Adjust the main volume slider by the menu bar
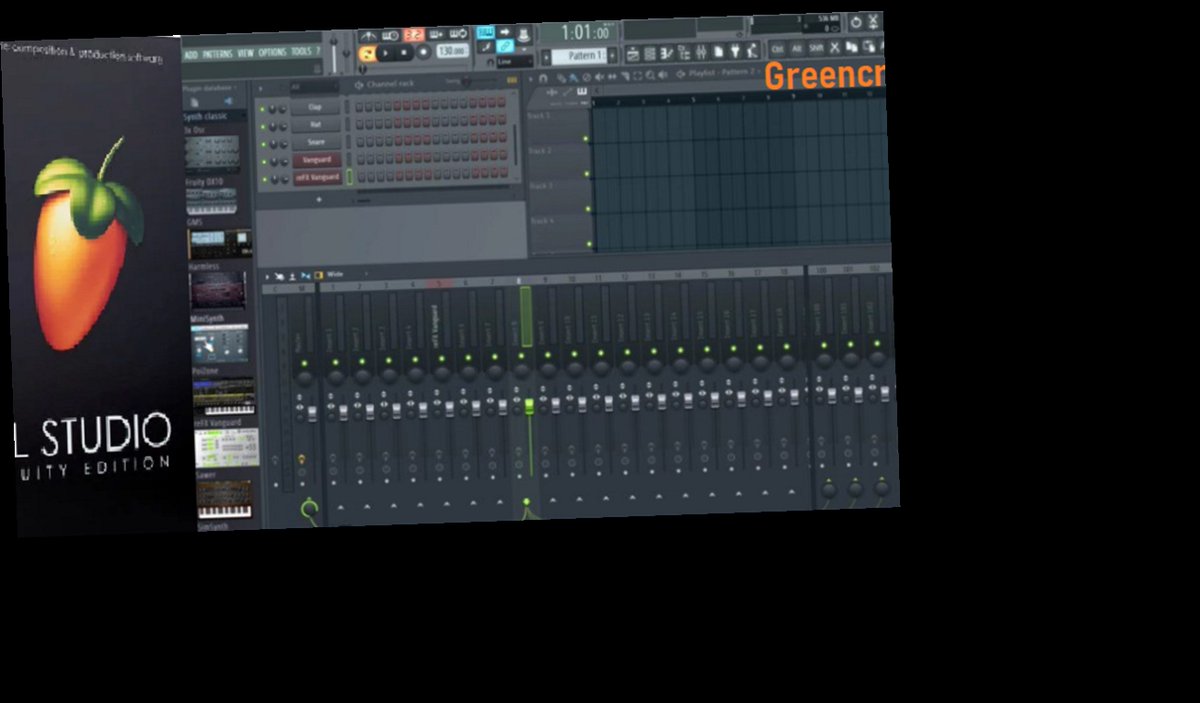The height and width of the screenshot is (703, 1200). 334,55
